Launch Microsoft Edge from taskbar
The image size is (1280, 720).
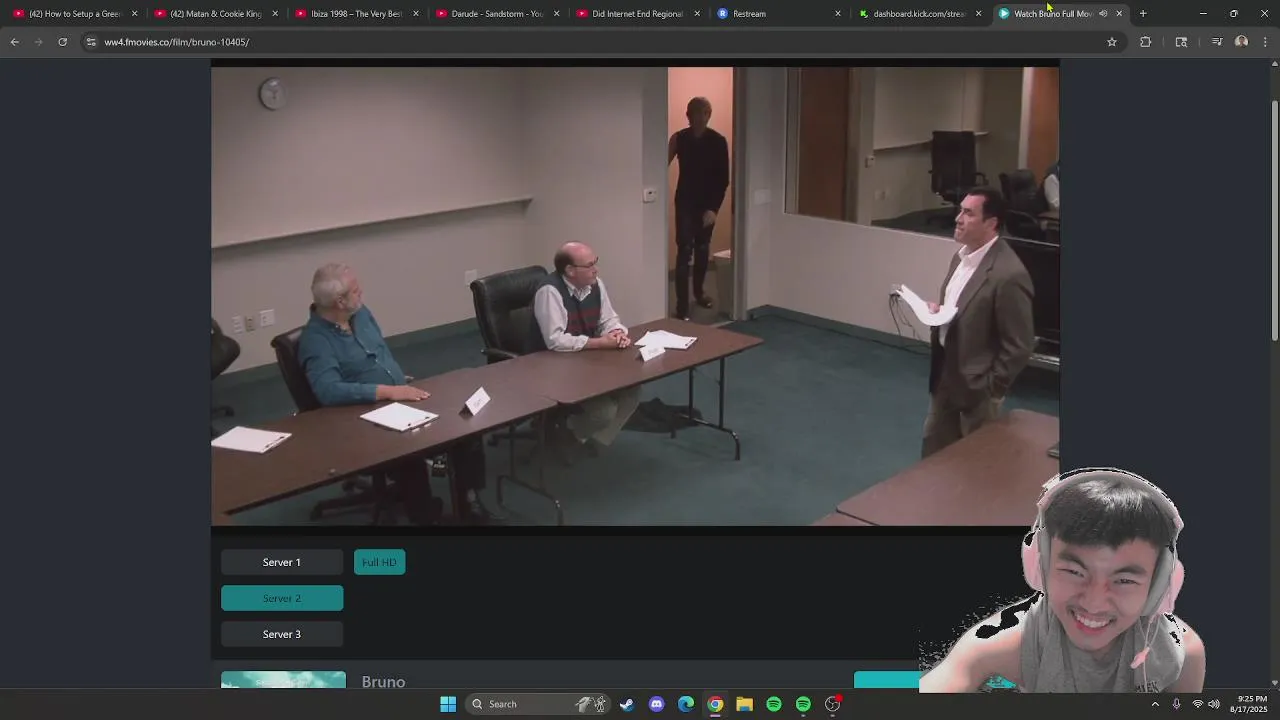686,704
